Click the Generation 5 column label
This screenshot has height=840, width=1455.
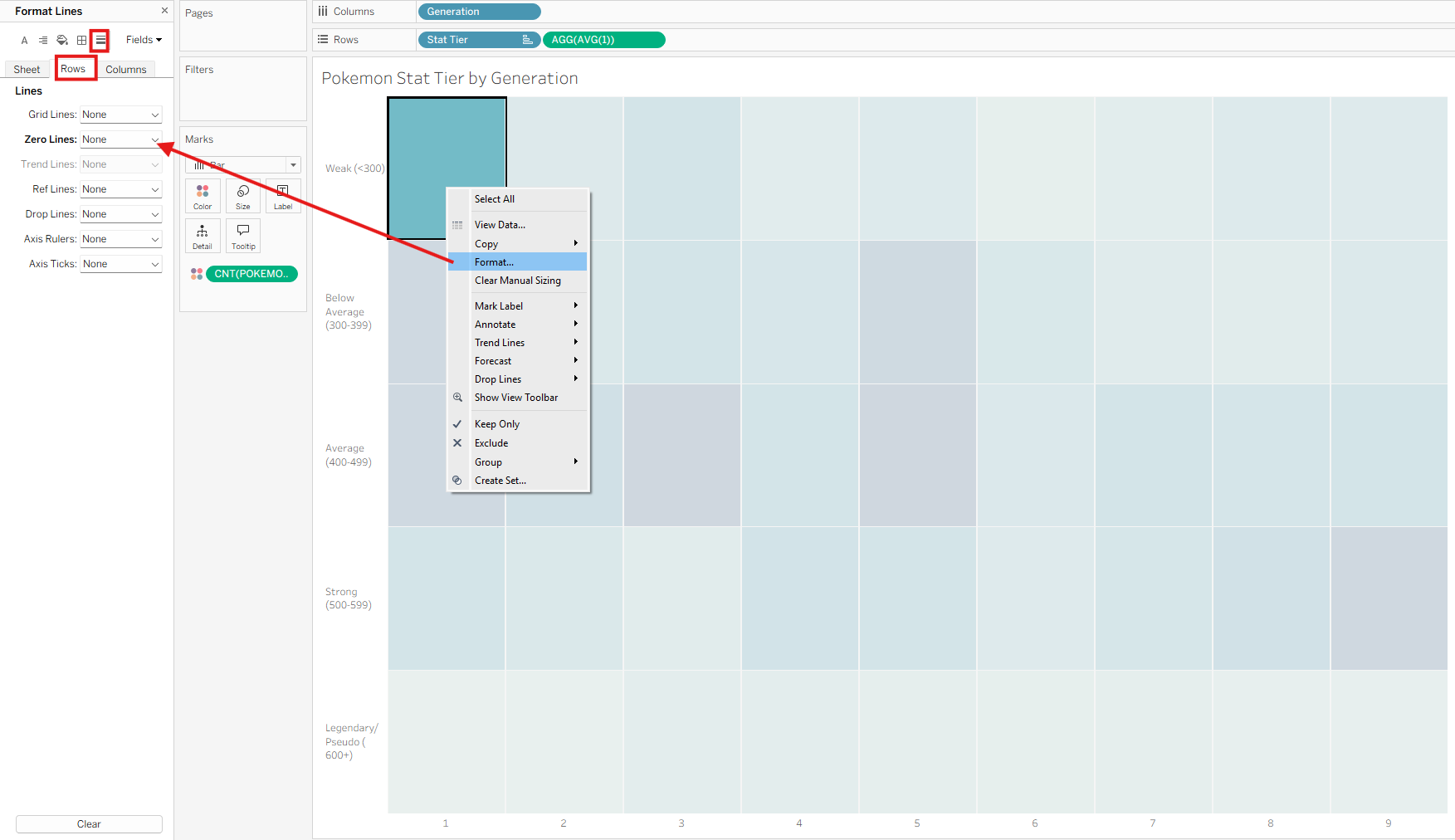click(917, 823)
